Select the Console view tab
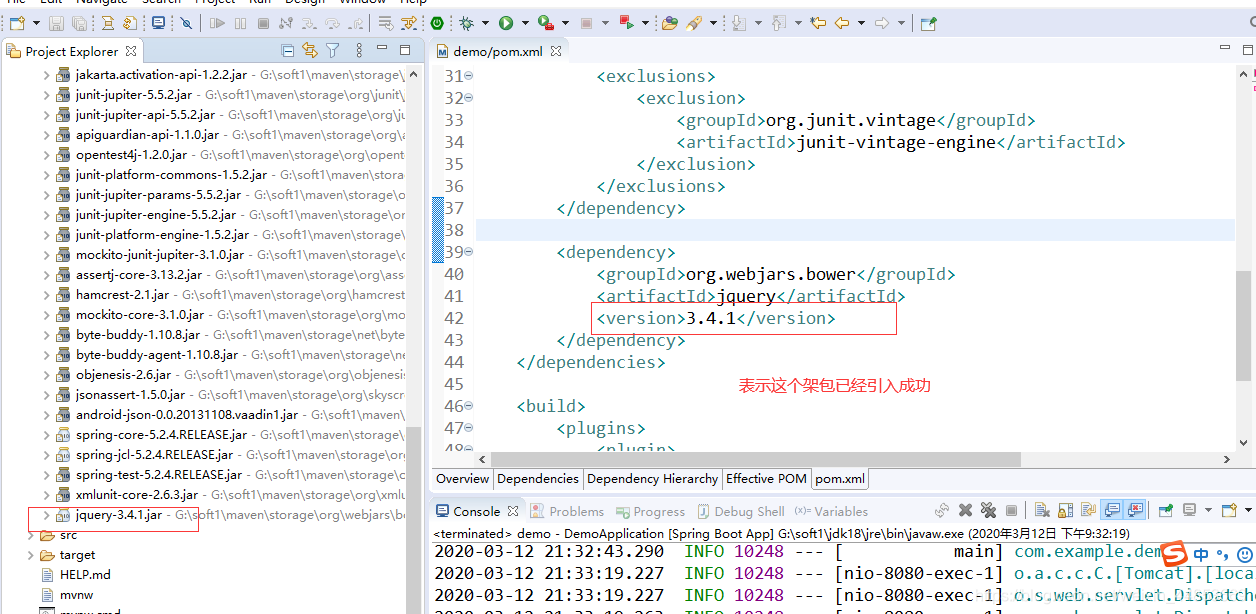Image resolution: width=1256 pixels, height=614 pixels. (478, 511)
